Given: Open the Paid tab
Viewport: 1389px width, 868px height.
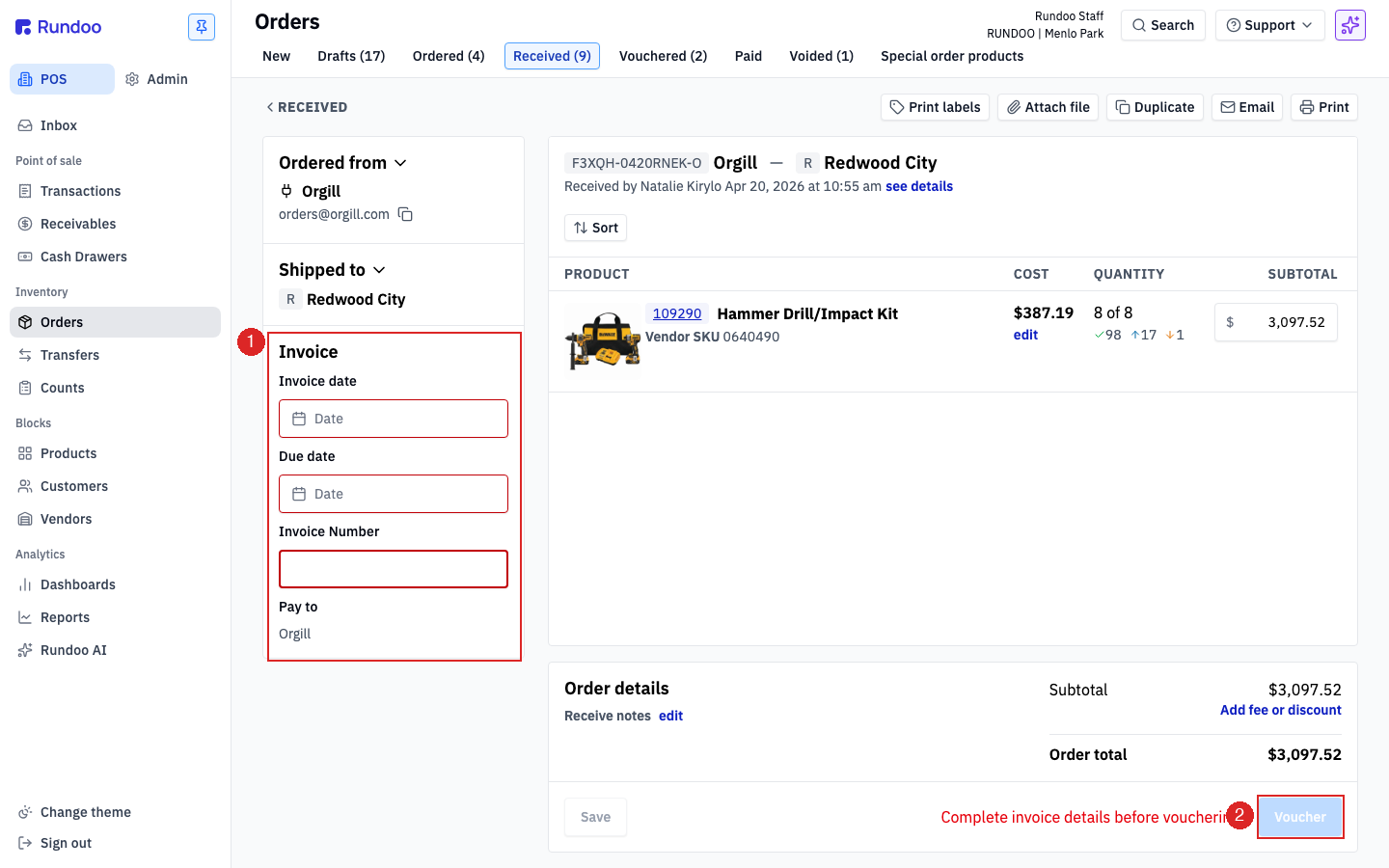Looking at the screenshot, I should (749, 56).
